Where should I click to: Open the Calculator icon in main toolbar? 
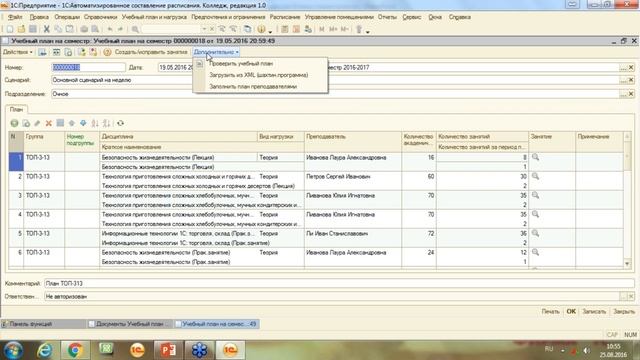click(285, 29)
